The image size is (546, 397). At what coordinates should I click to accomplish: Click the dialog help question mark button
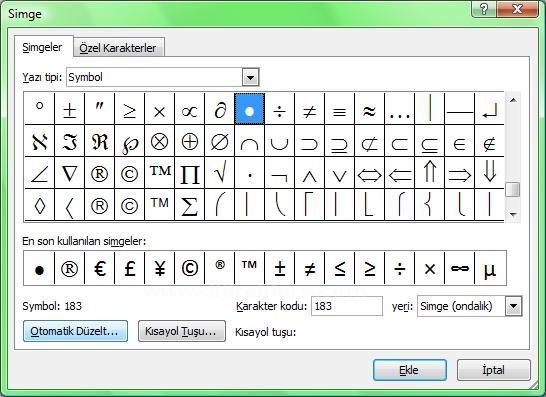click(484, 9)
